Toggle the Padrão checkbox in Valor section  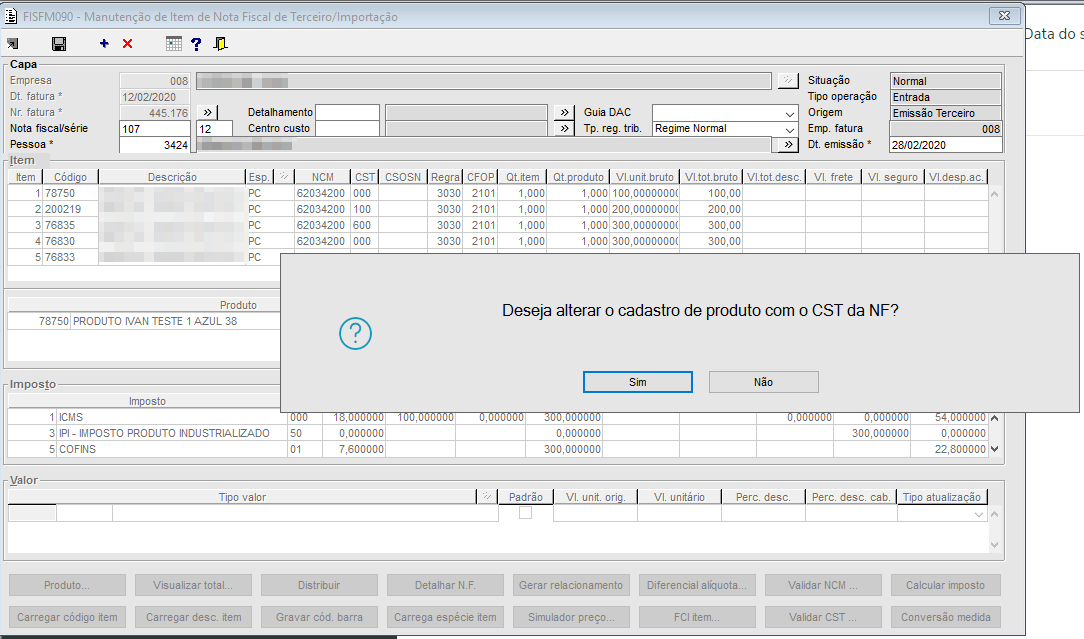[x=525, y=513]
